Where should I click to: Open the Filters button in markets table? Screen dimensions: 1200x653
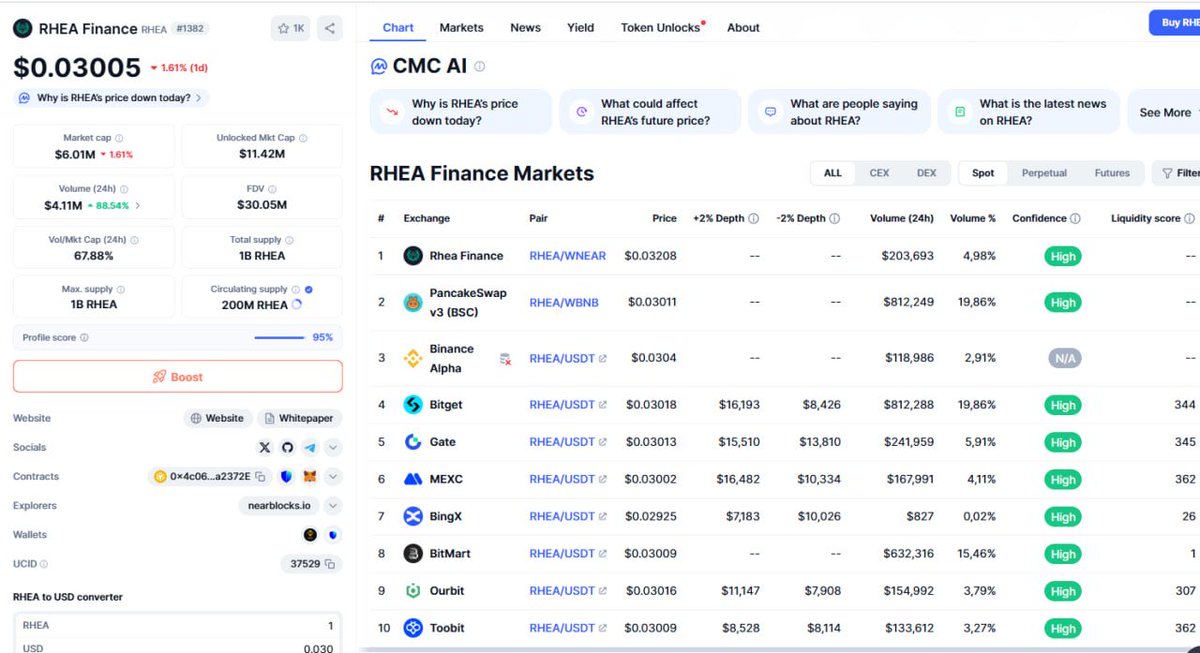point(1177,173)
